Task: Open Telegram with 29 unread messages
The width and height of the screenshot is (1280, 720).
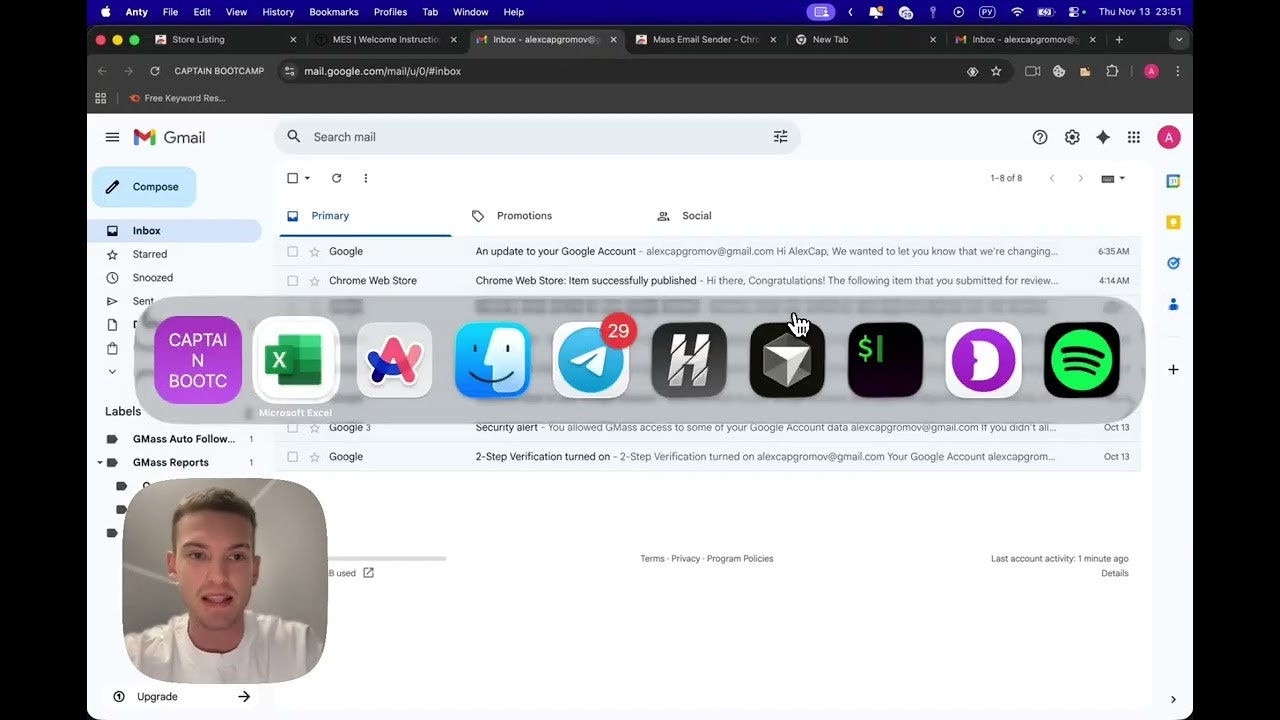Action: point(591,360)
